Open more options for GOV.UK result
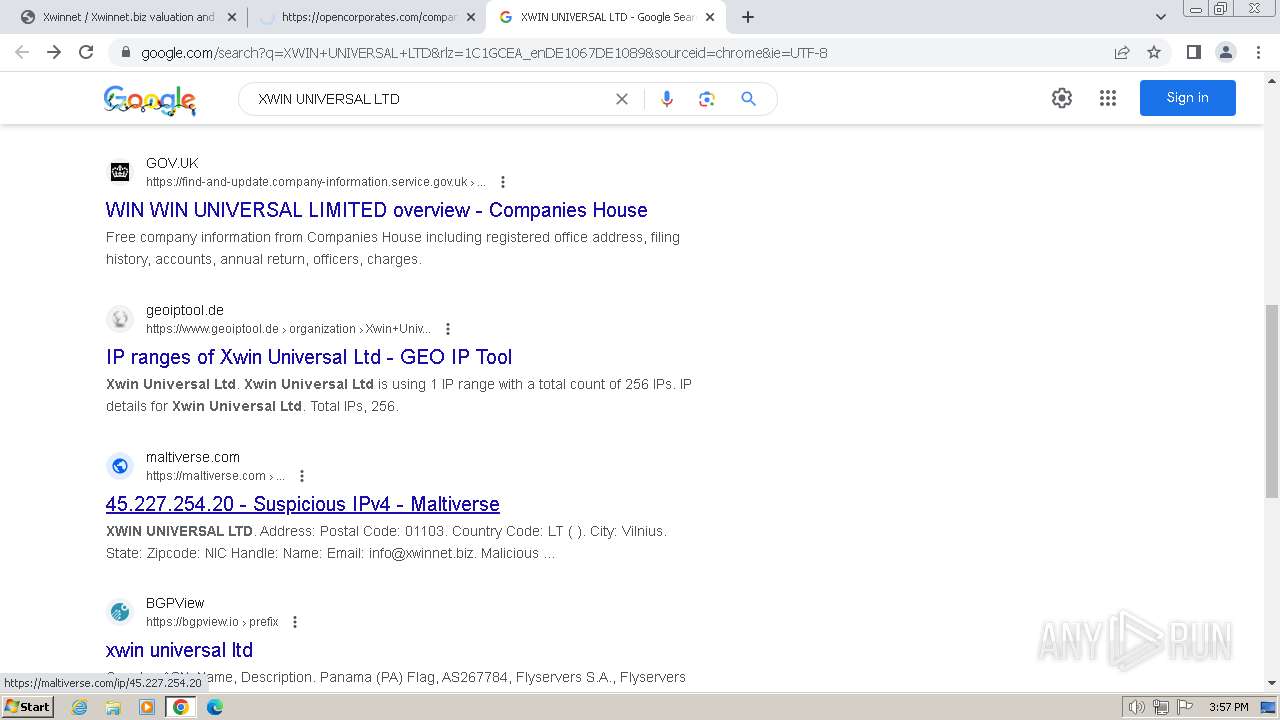Screen dimensions: 1280x720 tap(503, 182)
